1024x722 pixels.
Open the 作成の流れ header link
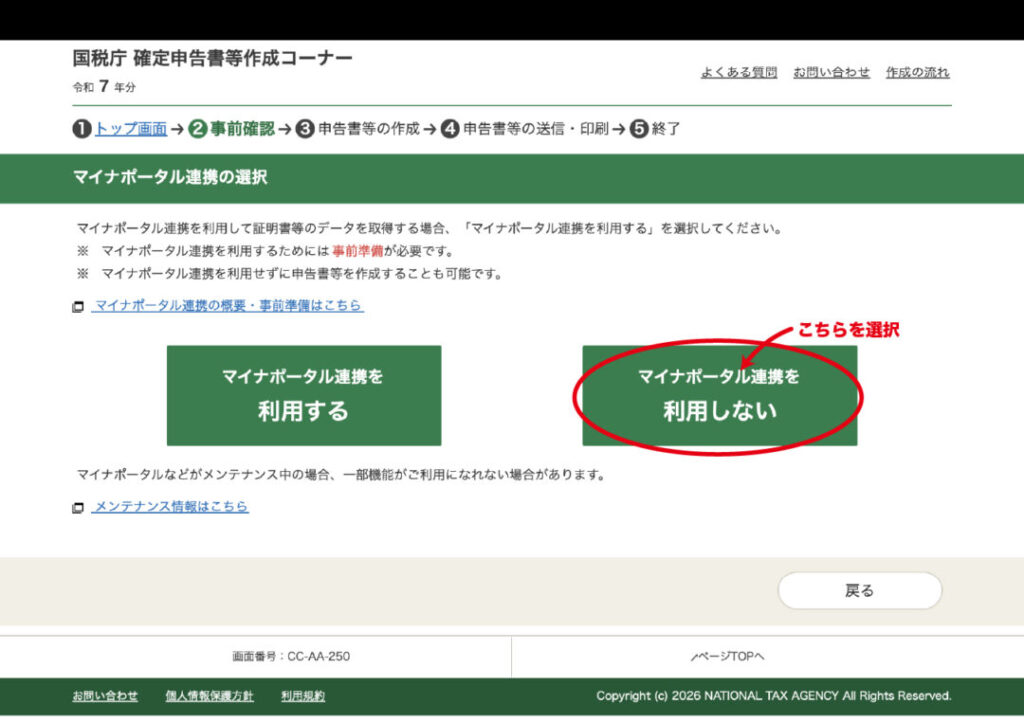point(917,73)
